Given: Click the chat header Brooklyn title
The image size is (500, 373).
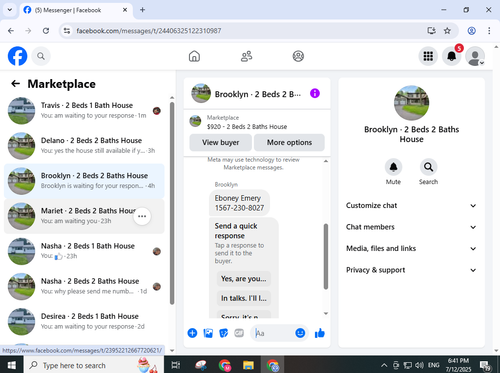Looking at the screenshot, I should pyautogui.click(x=258, y=94).
